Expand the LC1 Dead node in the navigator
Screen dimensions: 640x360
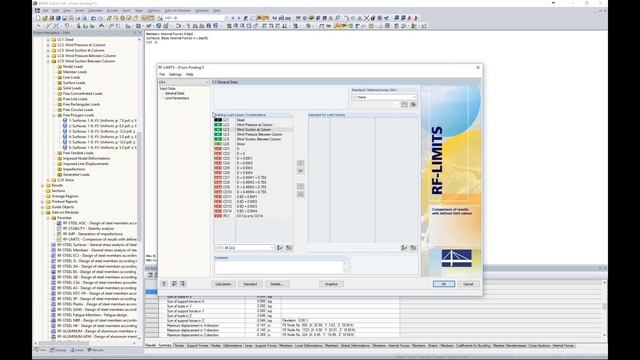[x=48, y=40]
